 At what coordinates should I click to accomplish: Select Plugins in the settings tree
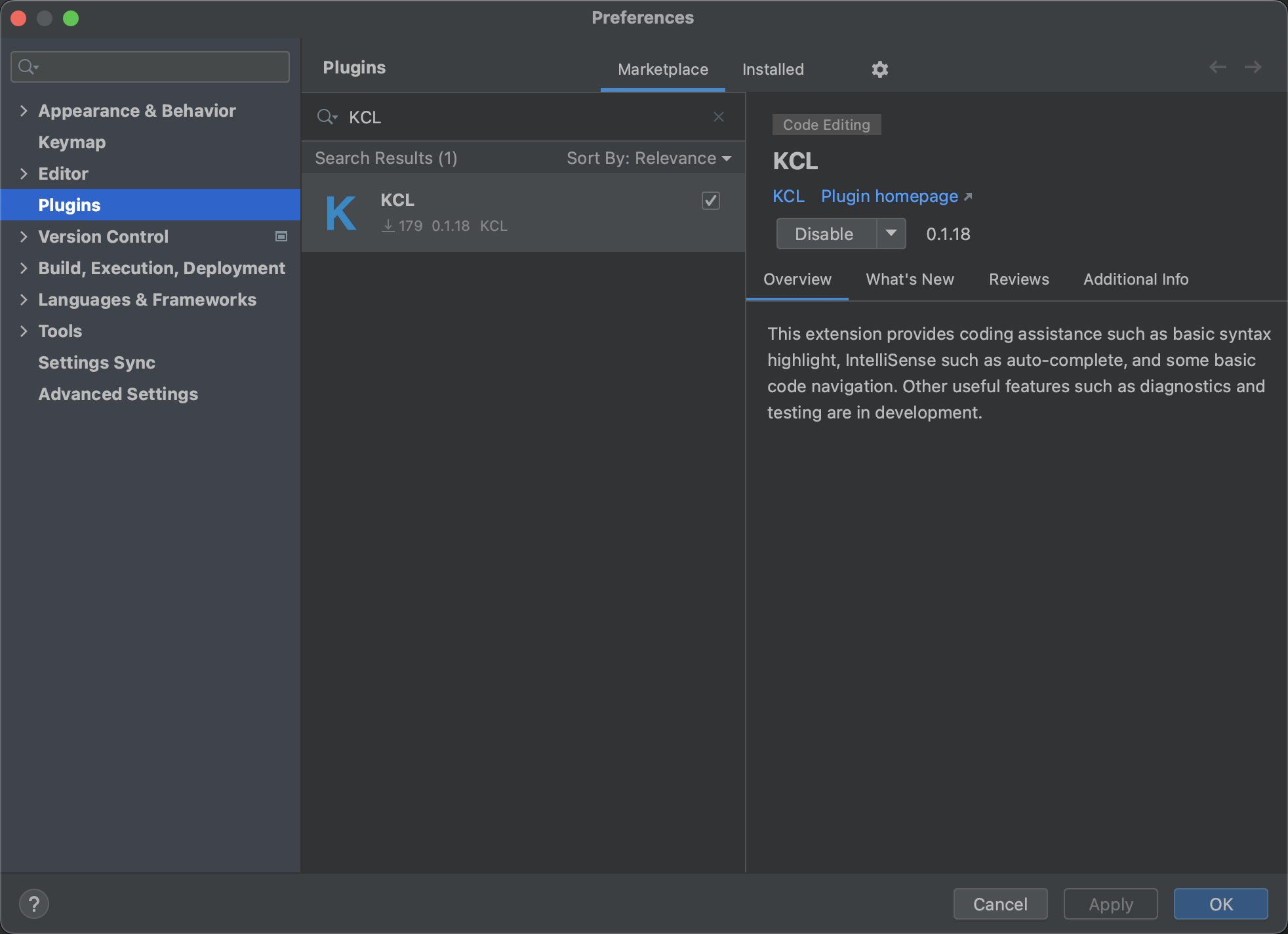click(150, 205)
